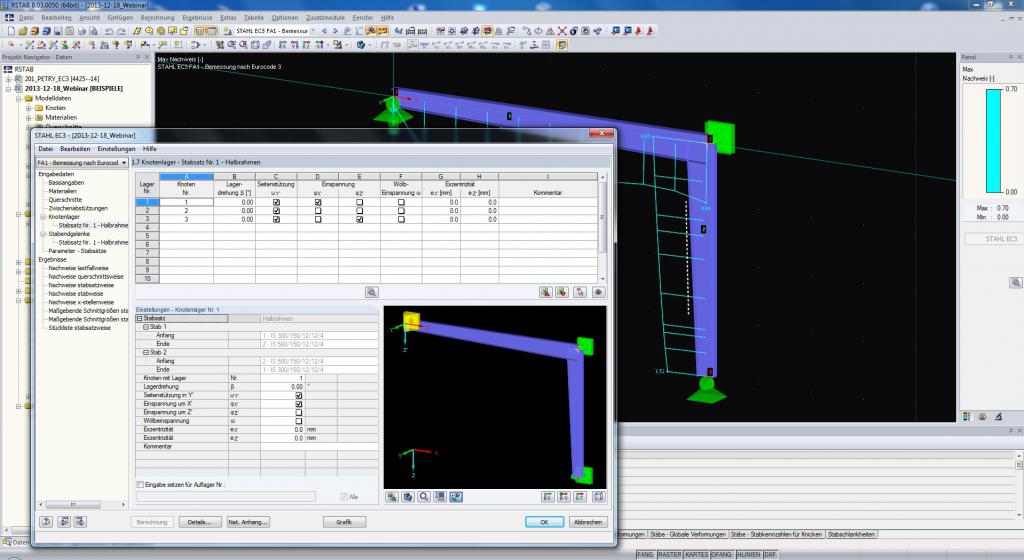
Task: Click the cyan color scale bar in Panel
Action: 994,140
